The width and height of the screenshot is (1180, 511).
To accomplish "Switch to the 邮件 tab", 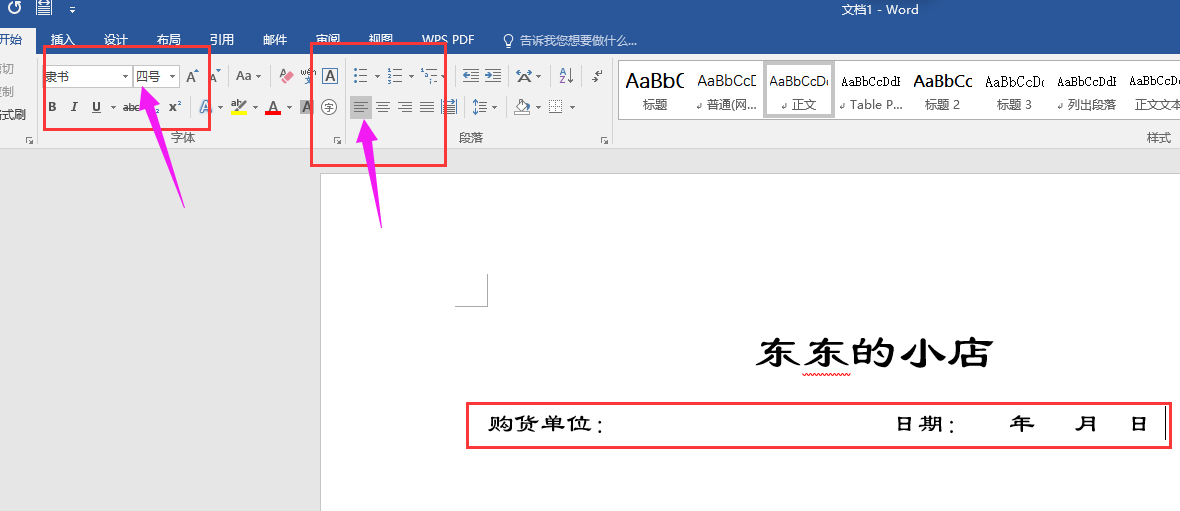I will tap(275, 40).
